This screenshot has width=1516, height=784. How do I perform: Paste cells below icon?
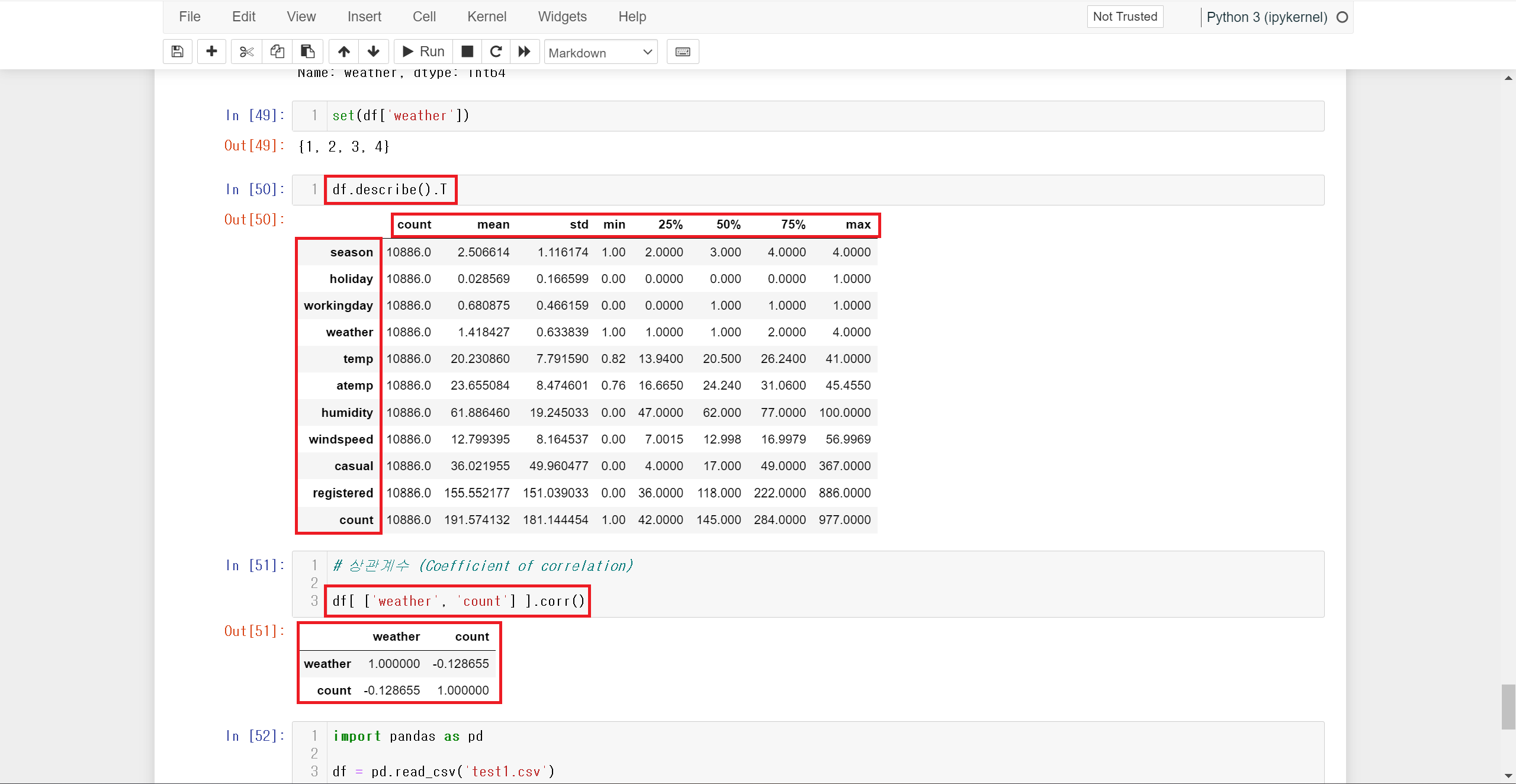[x=307, y=52]
